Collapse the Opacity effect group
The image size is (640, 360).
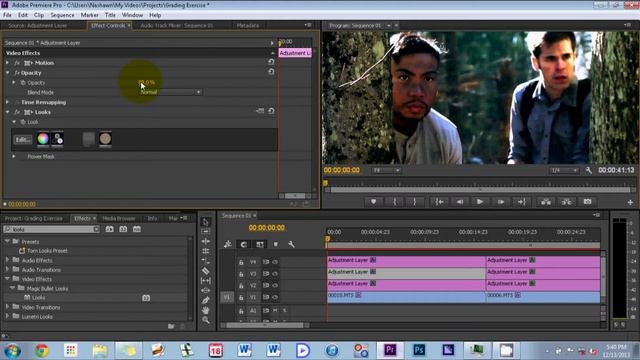point(7,73)
